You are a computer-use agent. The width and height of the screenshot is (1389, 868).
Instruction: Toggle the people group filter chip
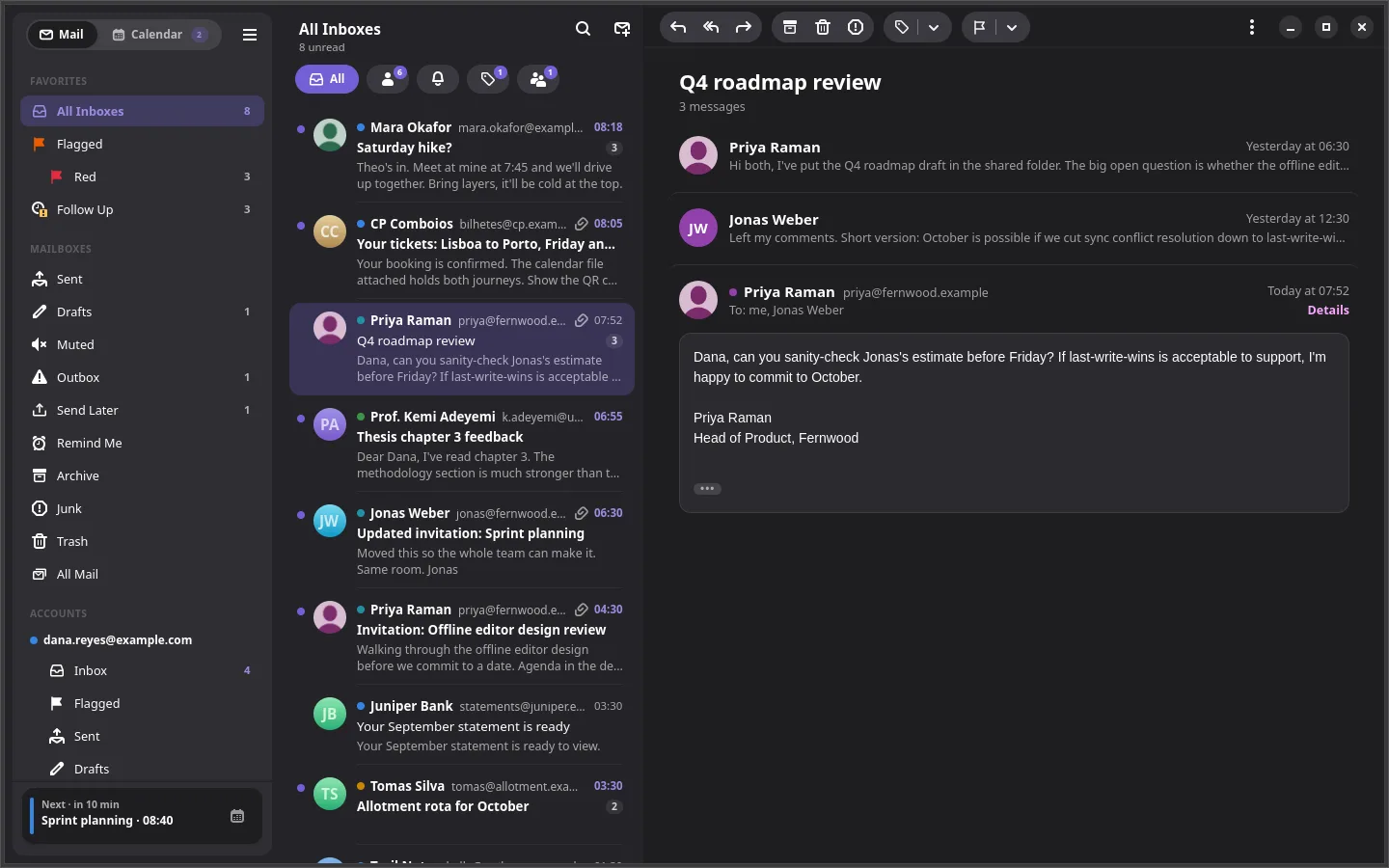tap(538, 79)
